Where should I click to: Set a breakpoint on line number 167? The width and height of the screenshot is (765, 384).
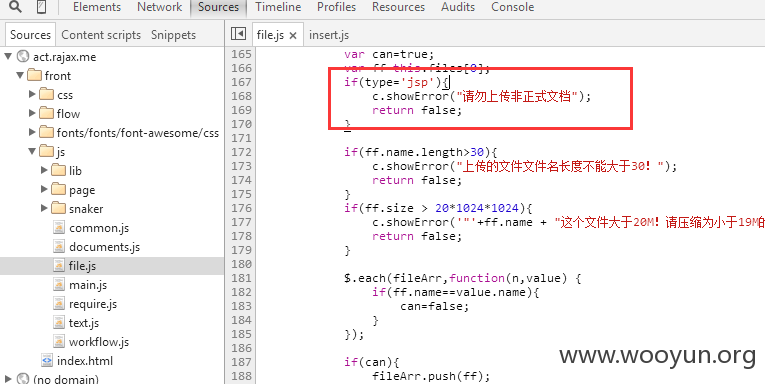(242, 81)
